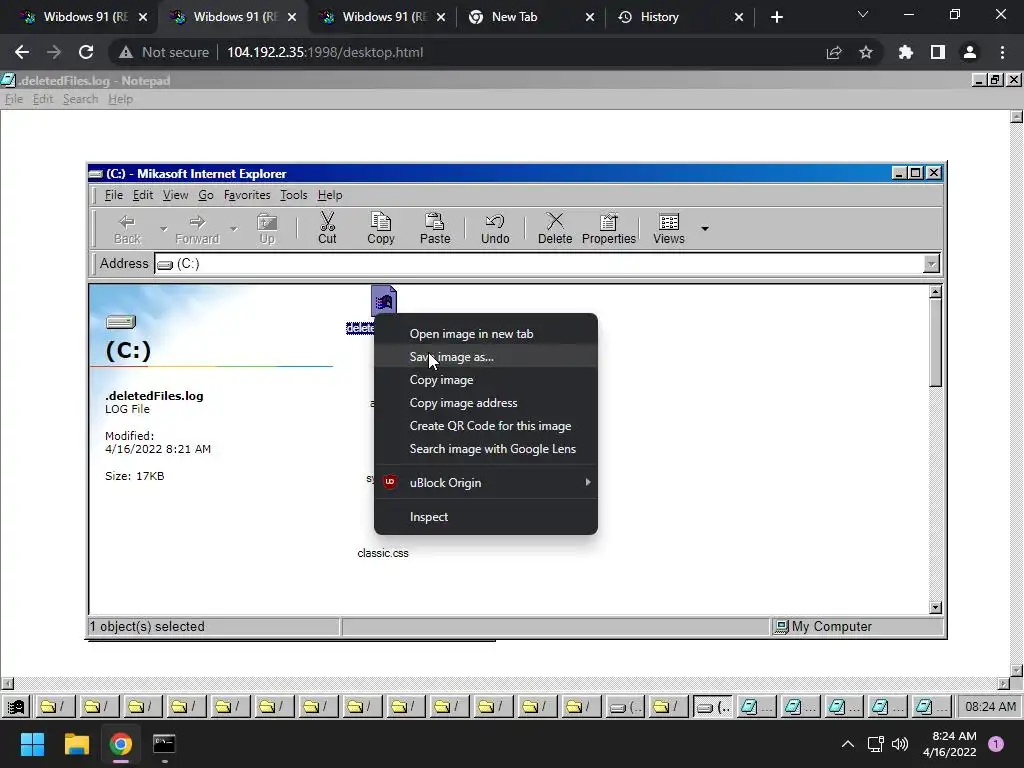1024x768 pixels.
Task: Open the terminal app in Windows taskbar
Action: pos(164,744)
